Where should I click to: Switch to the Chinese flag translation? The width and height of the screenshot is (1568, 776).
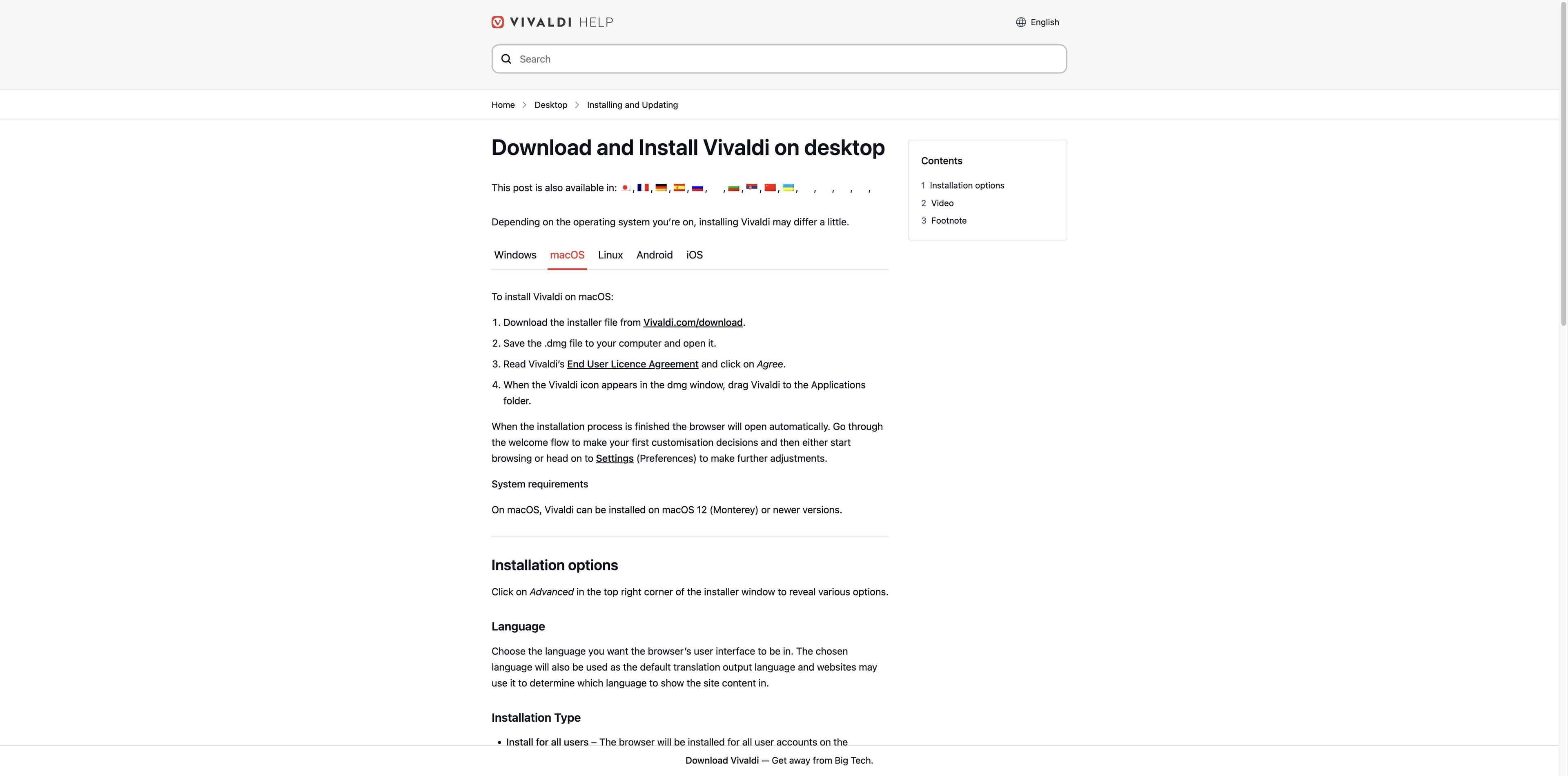pos(770,187)
